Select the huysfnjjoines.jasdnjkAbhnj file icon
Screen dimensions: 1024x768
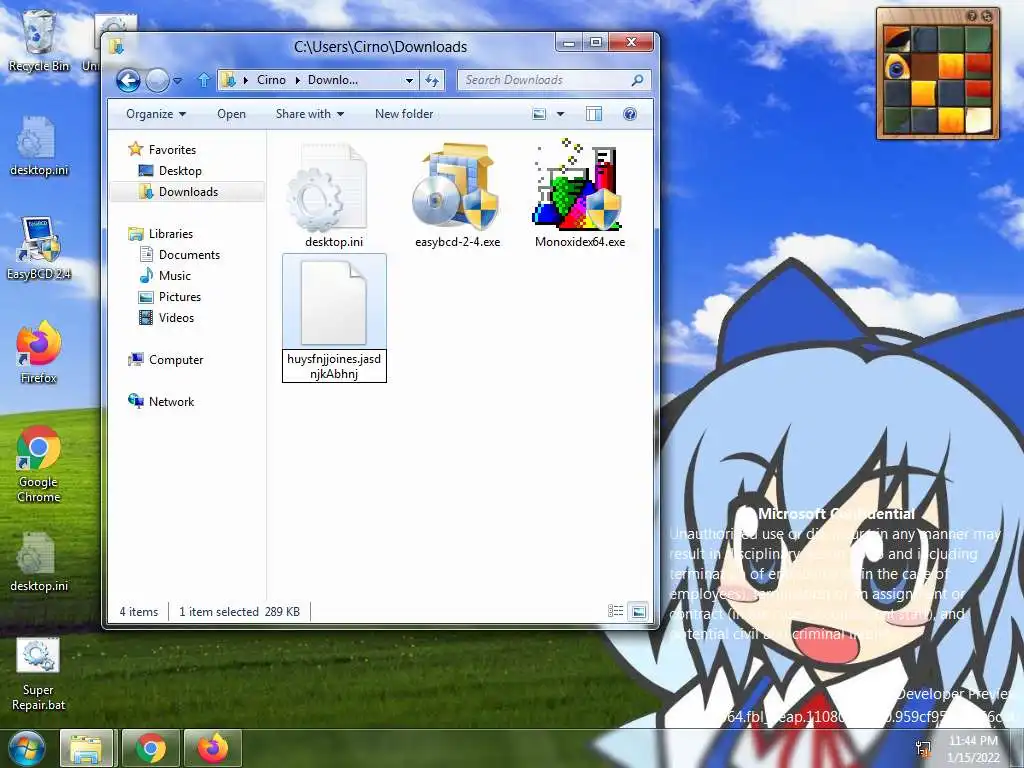point(334,302)
